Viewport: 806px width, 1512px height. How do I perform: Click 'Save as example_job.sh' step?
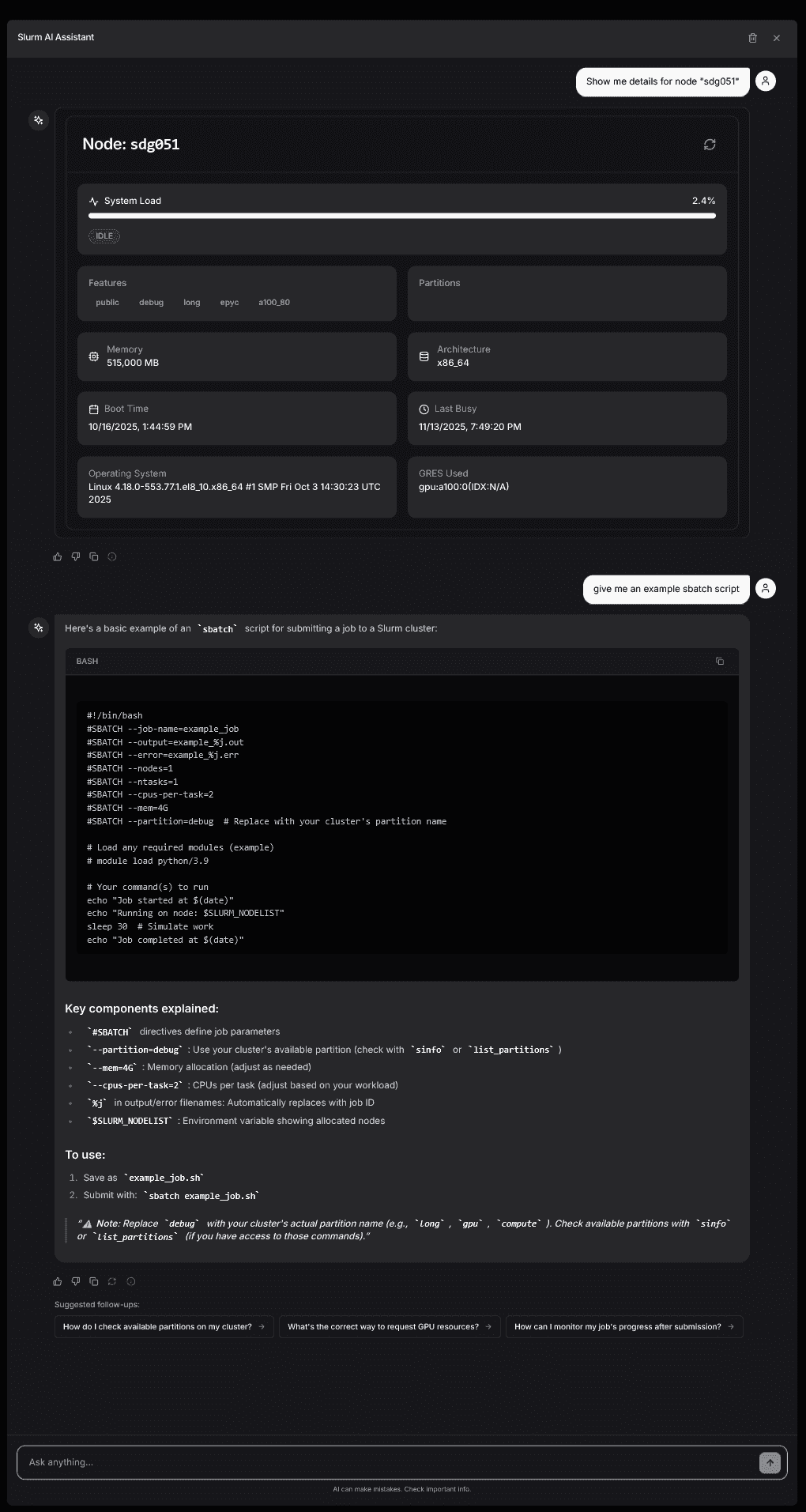(144, 1178)
